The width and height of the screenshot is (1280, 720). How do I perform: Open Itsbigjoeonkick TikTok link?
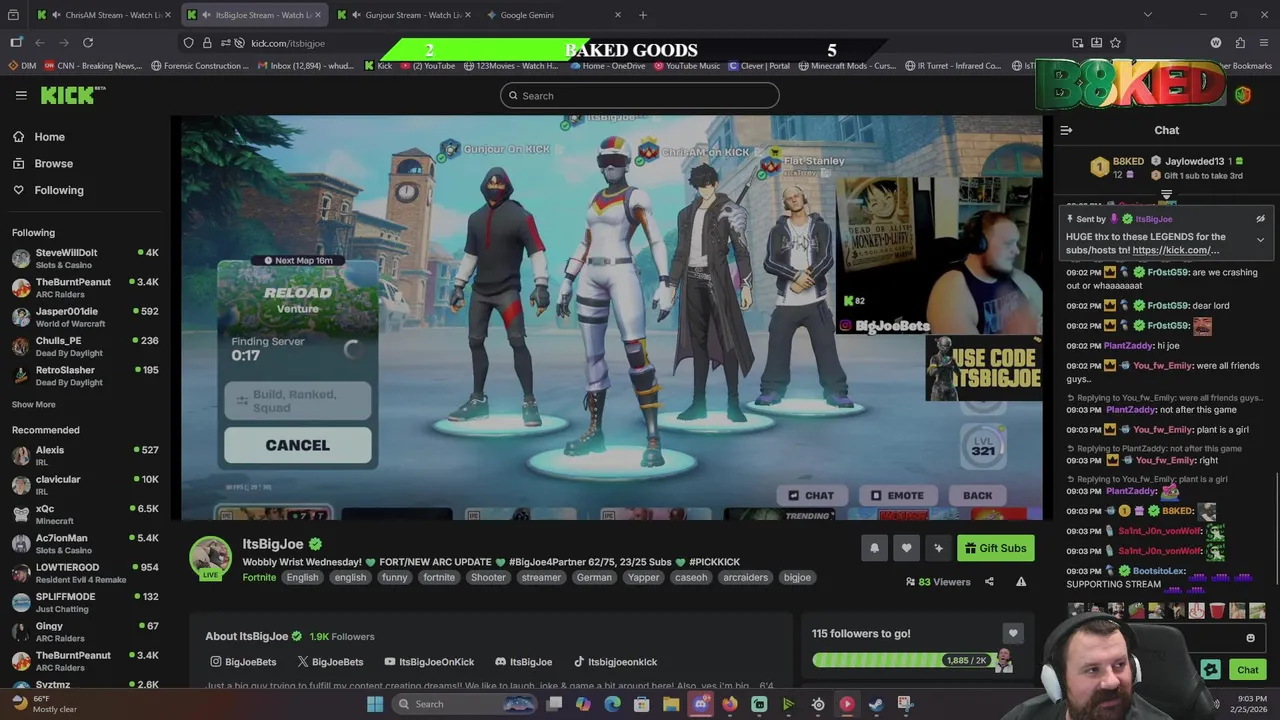pos(615,662)
